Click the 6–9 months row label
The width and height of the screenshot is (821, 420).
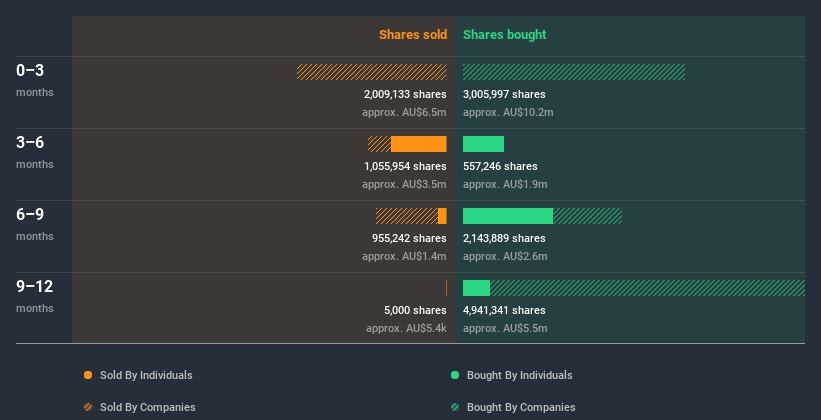click(x=35, y=224)
